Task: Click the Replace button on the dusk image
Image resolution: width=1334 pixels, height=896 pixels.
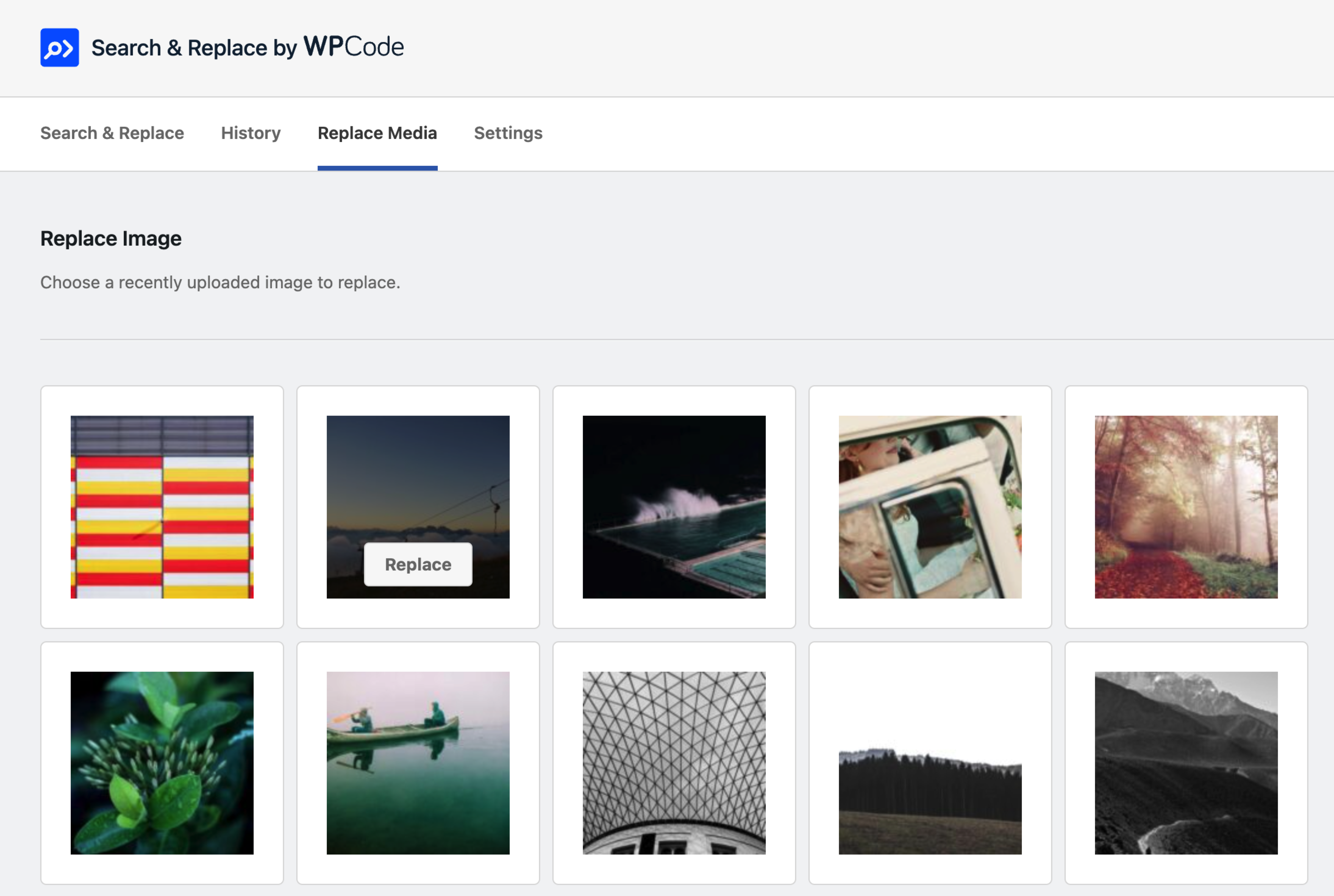Action: tap(418, 564)
